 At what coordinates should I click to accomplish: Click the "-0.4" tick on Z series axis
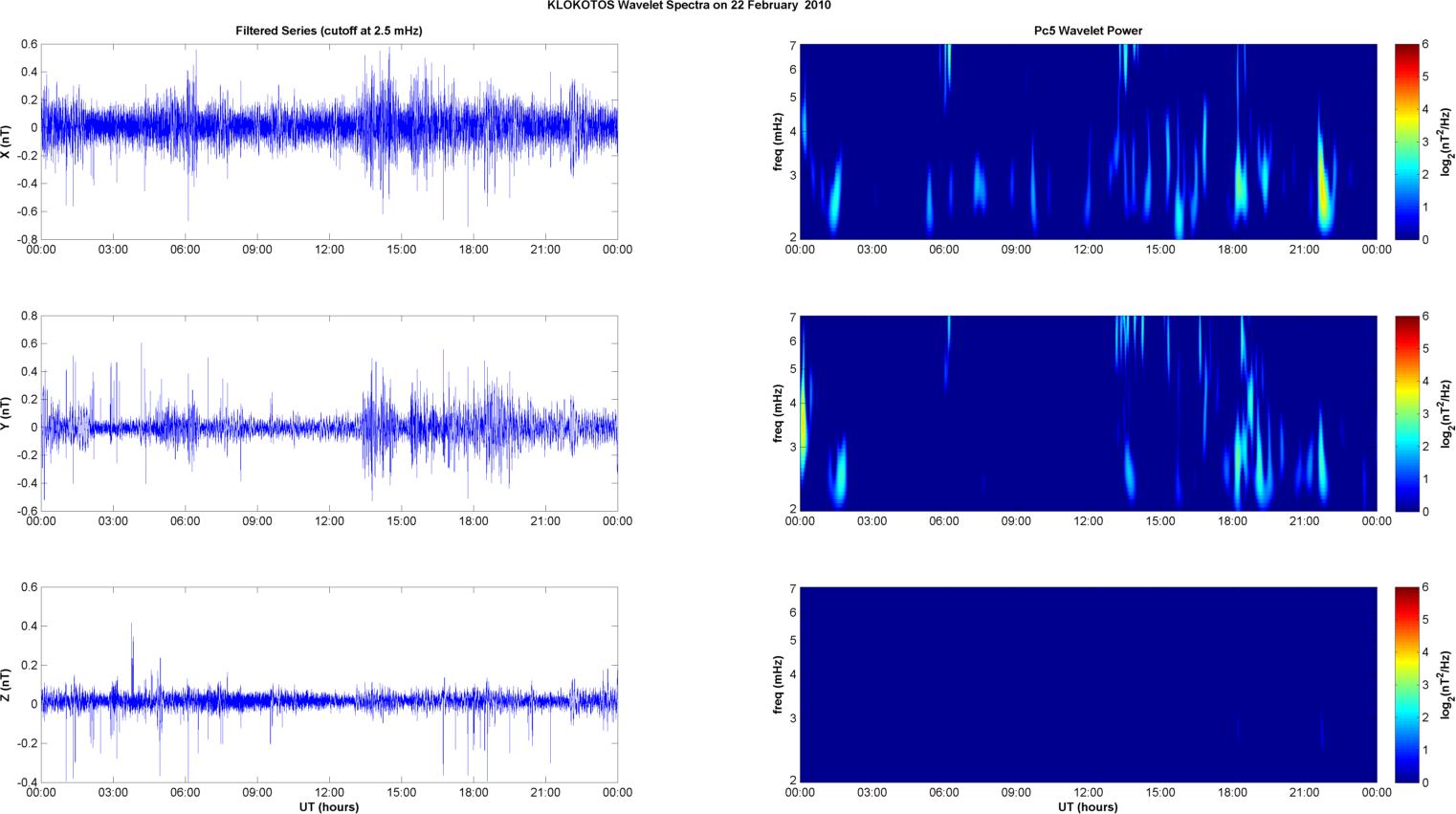pyautogui.click(x=29, y=782)
